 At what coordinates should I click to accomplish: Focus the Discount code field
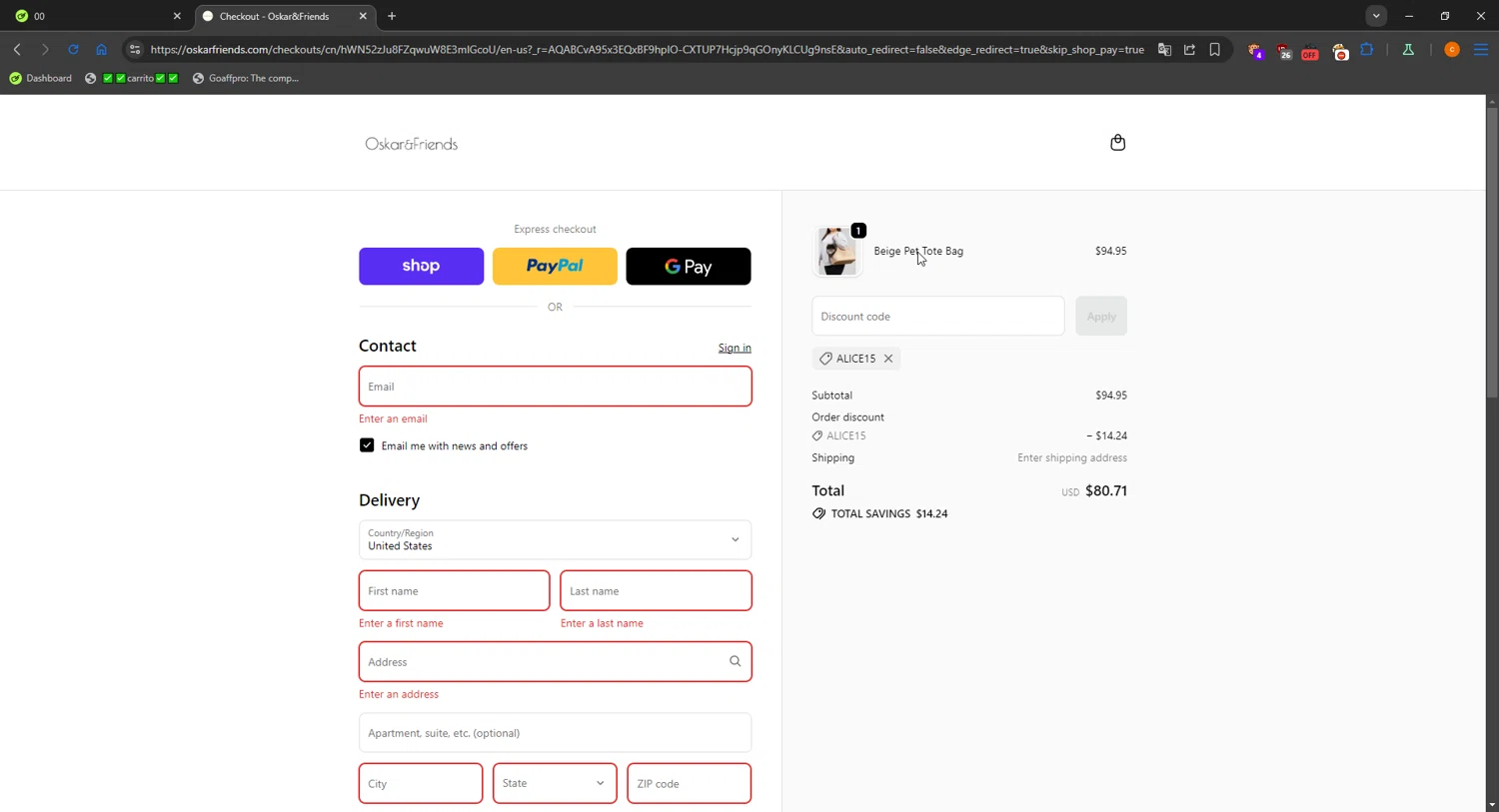937,316
